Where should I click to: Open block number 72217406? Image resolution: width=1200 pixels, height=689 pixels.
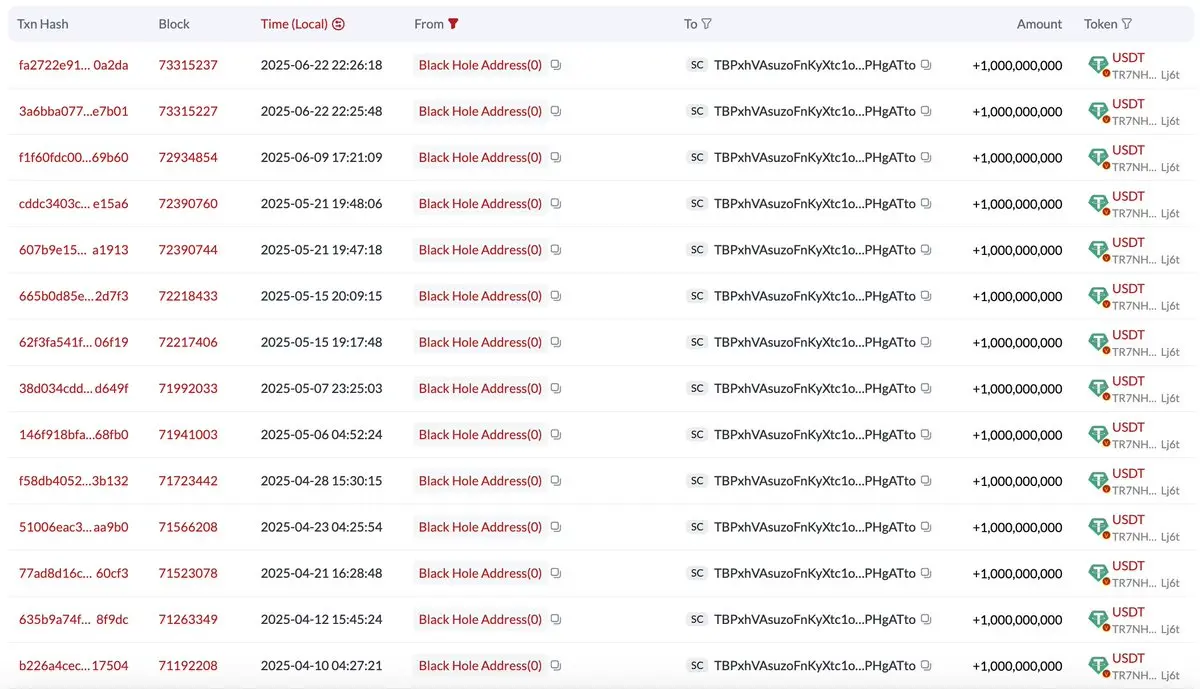[x=188, y=342]
